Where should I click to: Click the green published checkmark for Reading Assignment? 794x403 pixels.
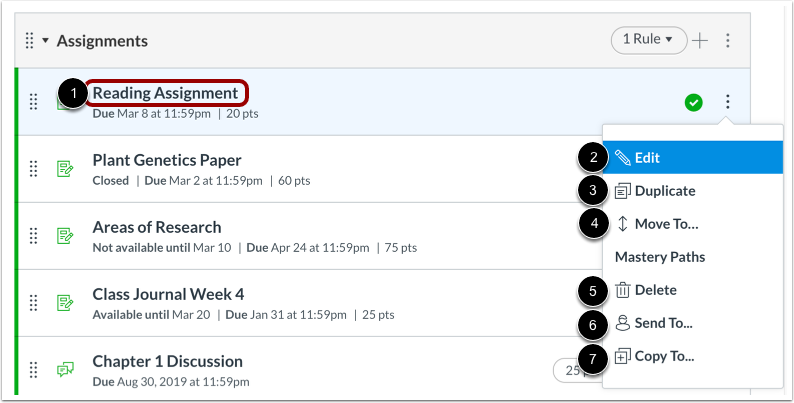tap(693, 103)
